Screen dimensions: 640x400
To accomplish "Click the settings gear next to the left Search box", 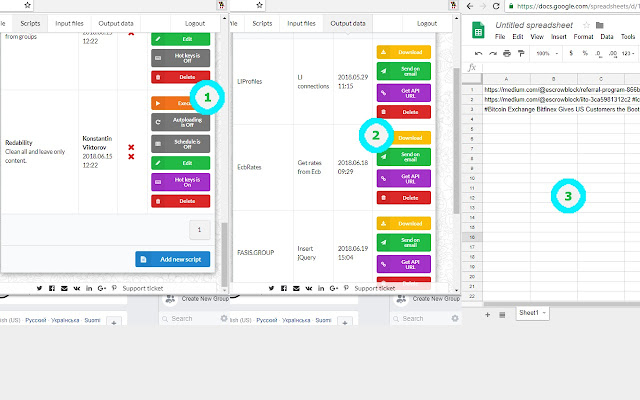I will (224, 318).
